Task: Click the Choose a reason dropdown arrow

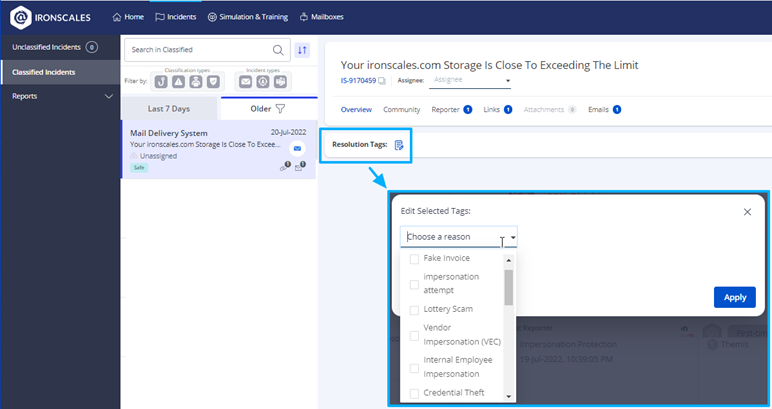Action: pos(513,237)
